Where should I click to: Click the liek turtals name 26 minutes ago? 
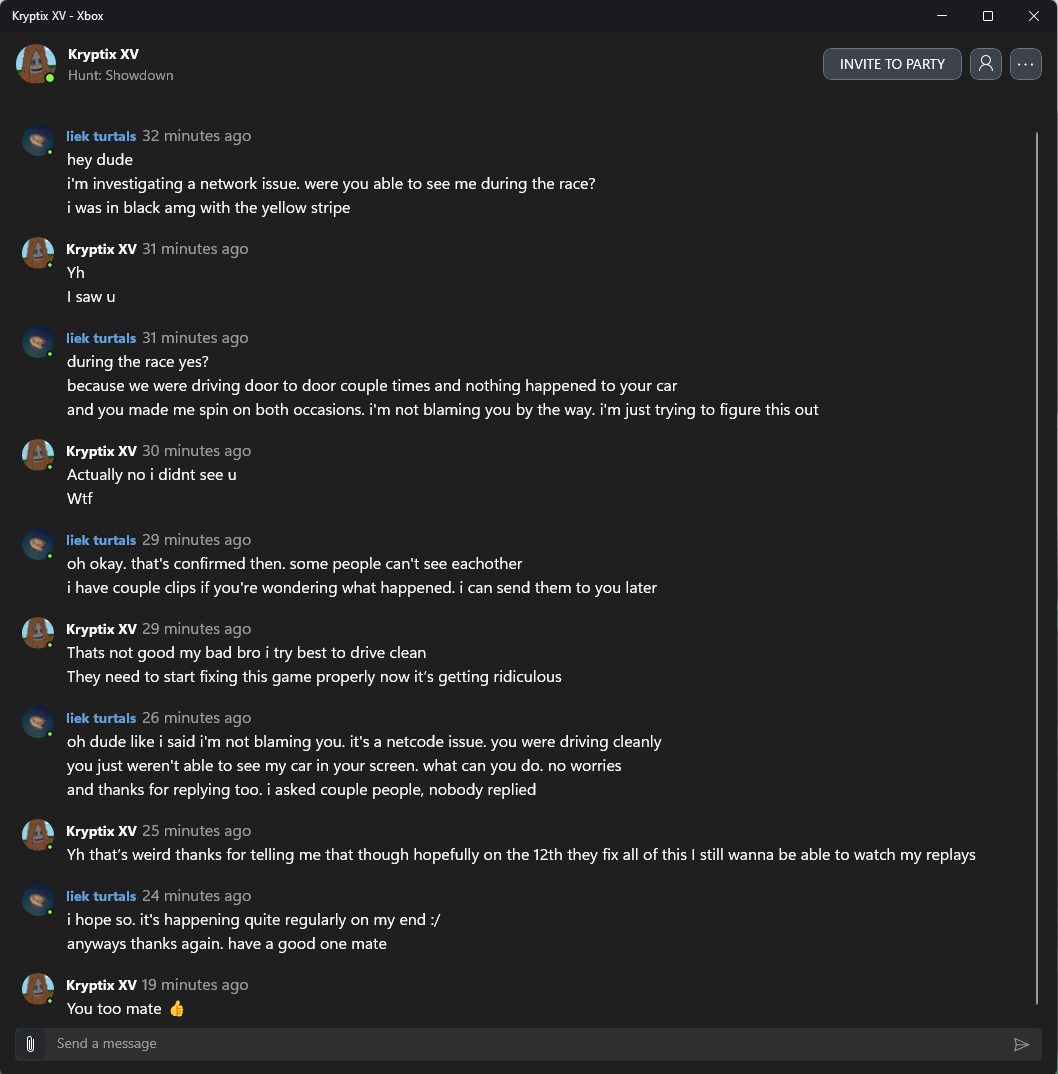pyautogui.click(x=101, y=718)
